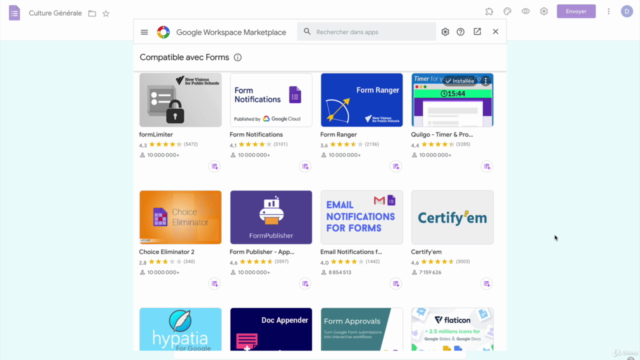Viewport: 640px width, 360px height.
Task: Click the 'Certify'em' title below its thumbnail
Action: click(x=426, y=252)
